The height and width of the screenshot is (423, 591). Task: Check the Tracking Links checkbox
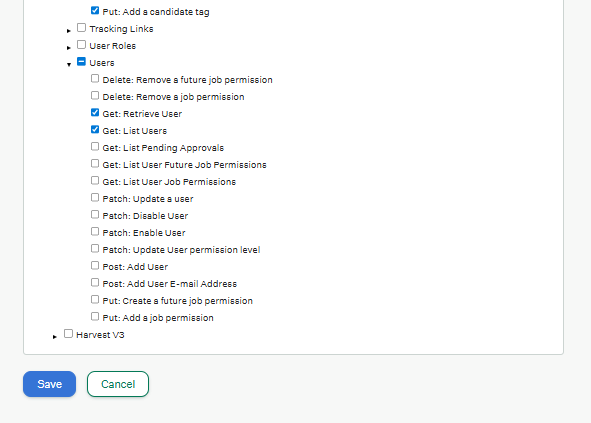(x=81, y=28)
